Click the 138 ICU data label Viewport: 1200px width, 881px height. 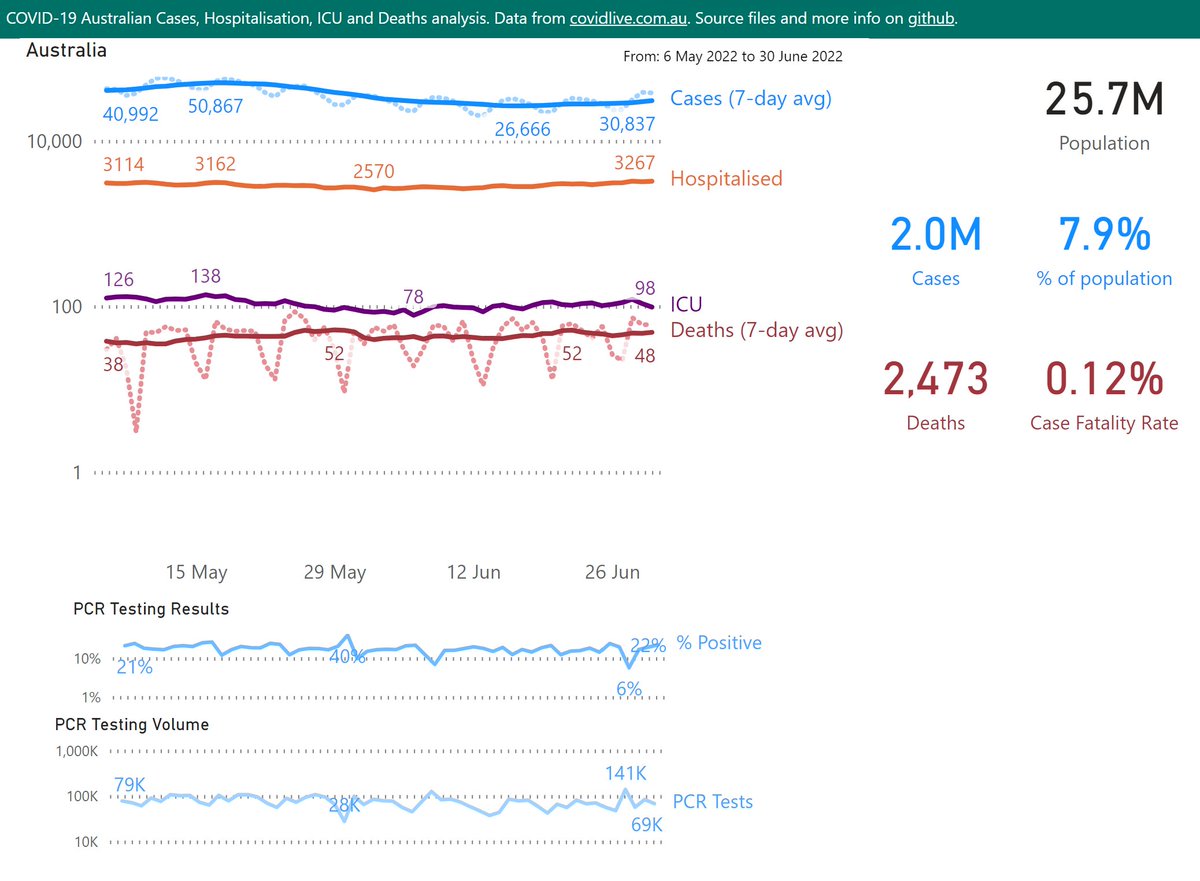point(207,276)
